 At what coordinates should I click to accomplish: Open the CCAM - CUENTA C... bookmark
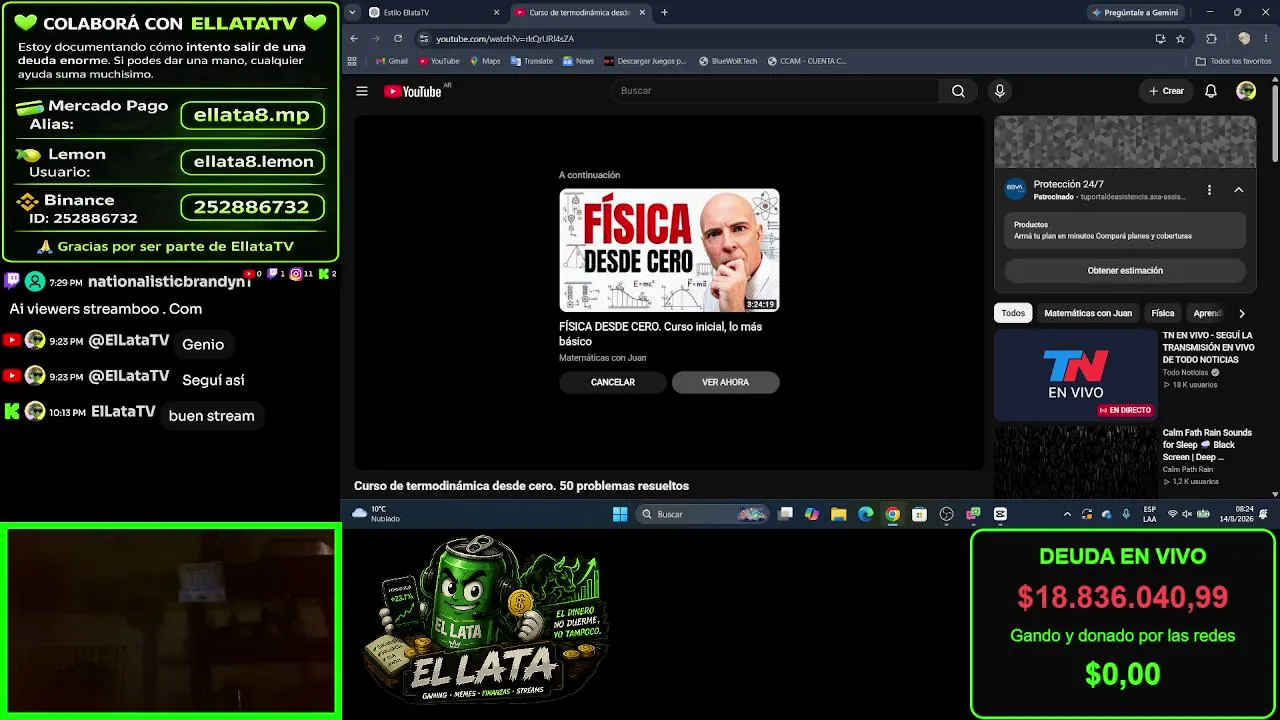[807, 61]
